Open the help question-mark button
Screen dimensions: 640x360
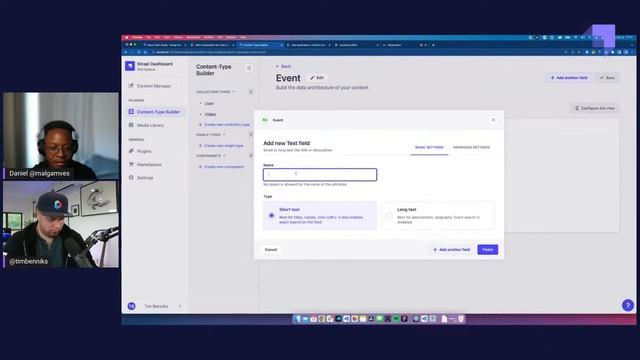628,305
